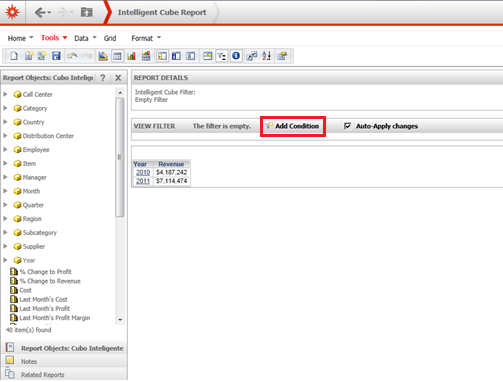The width and height of the screenshot is (503, 382).
Task: Redo the last action
Action: [87, 56]
